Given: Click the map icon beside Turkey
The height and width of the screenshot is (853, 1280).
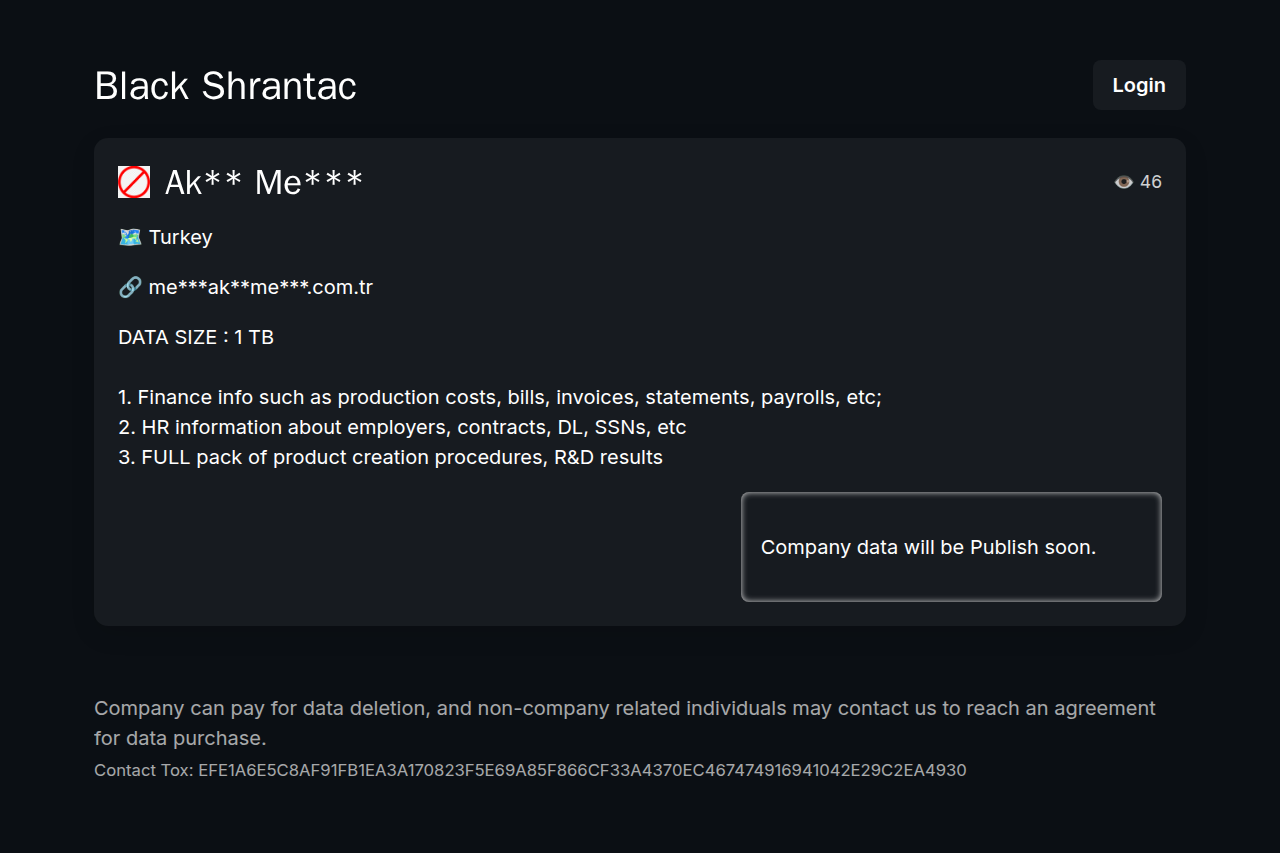Looking at the screenshot, I should pos(130,237).
